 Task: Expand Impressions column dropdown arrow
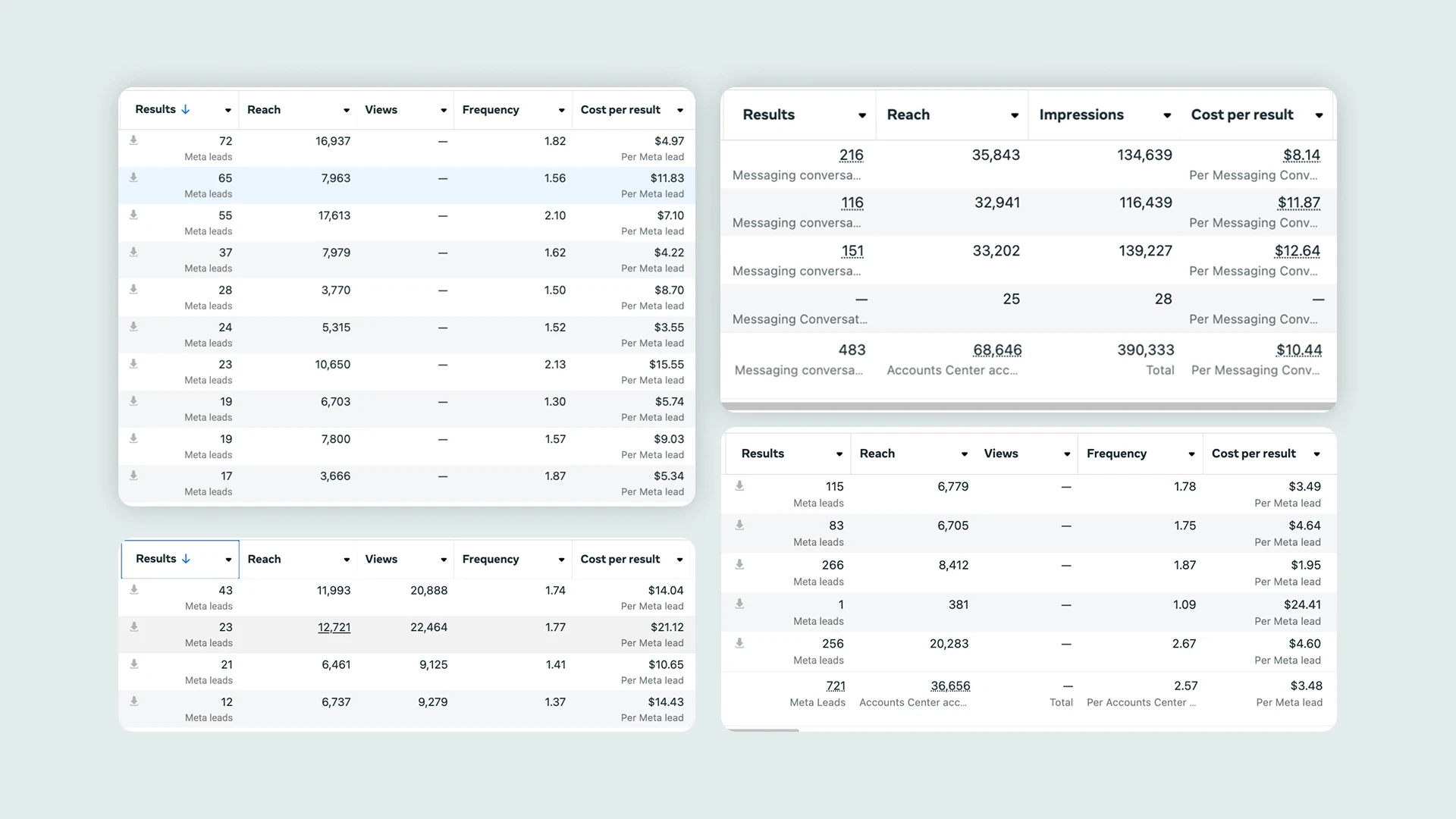(x=1167, y=115)
